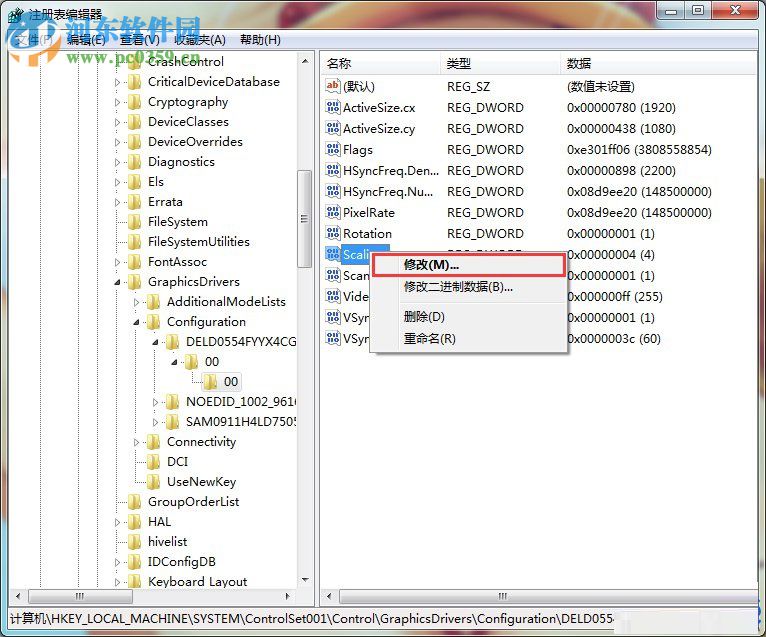Click the Keyboard Layout folder icon
Image resolution: width=766 pixels, height=637 pixels.
click(x=135, y=582)
